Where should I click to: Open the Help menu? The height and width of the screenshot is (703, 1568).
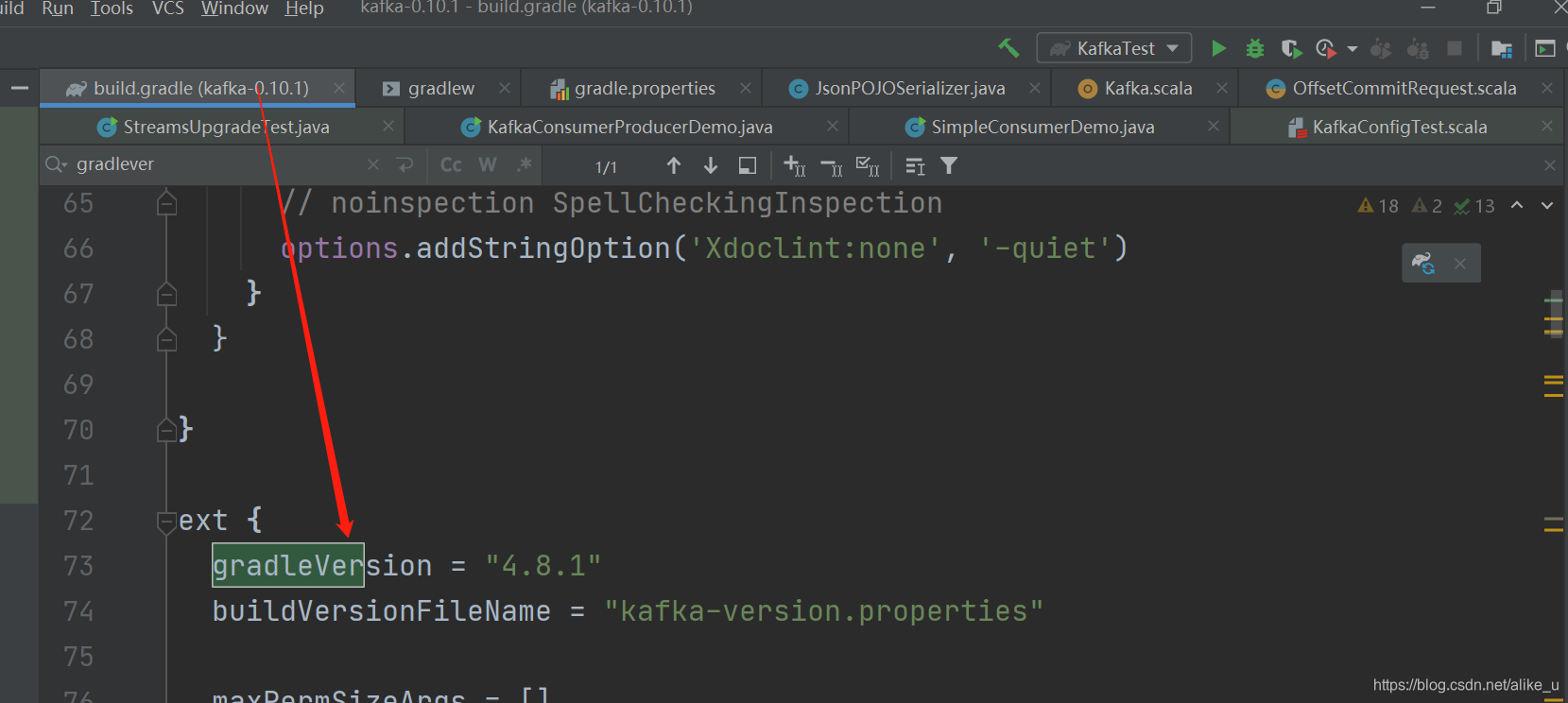(x=304, y=9)
